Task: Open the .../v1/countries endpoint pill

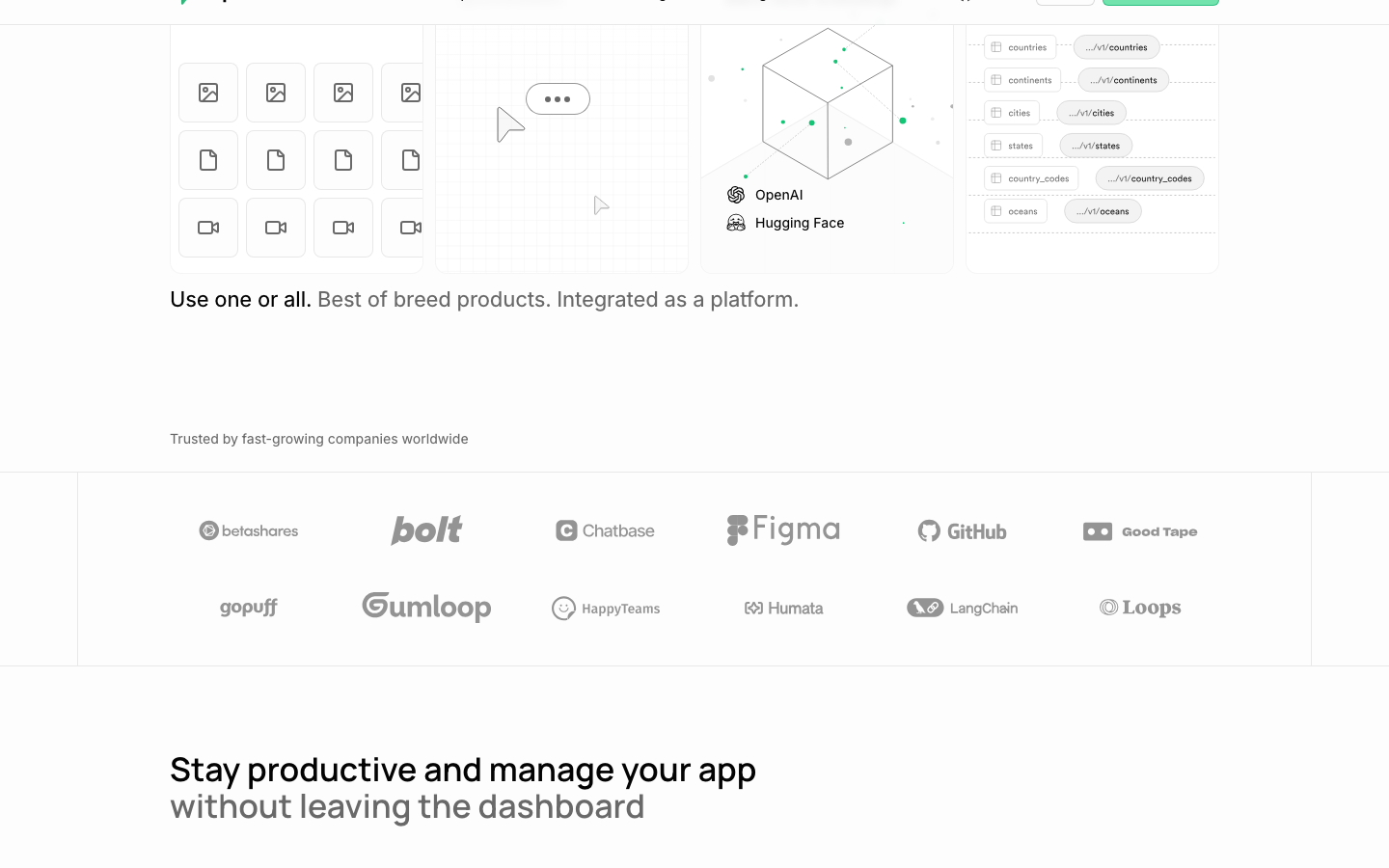Action: click(1117, 47)
